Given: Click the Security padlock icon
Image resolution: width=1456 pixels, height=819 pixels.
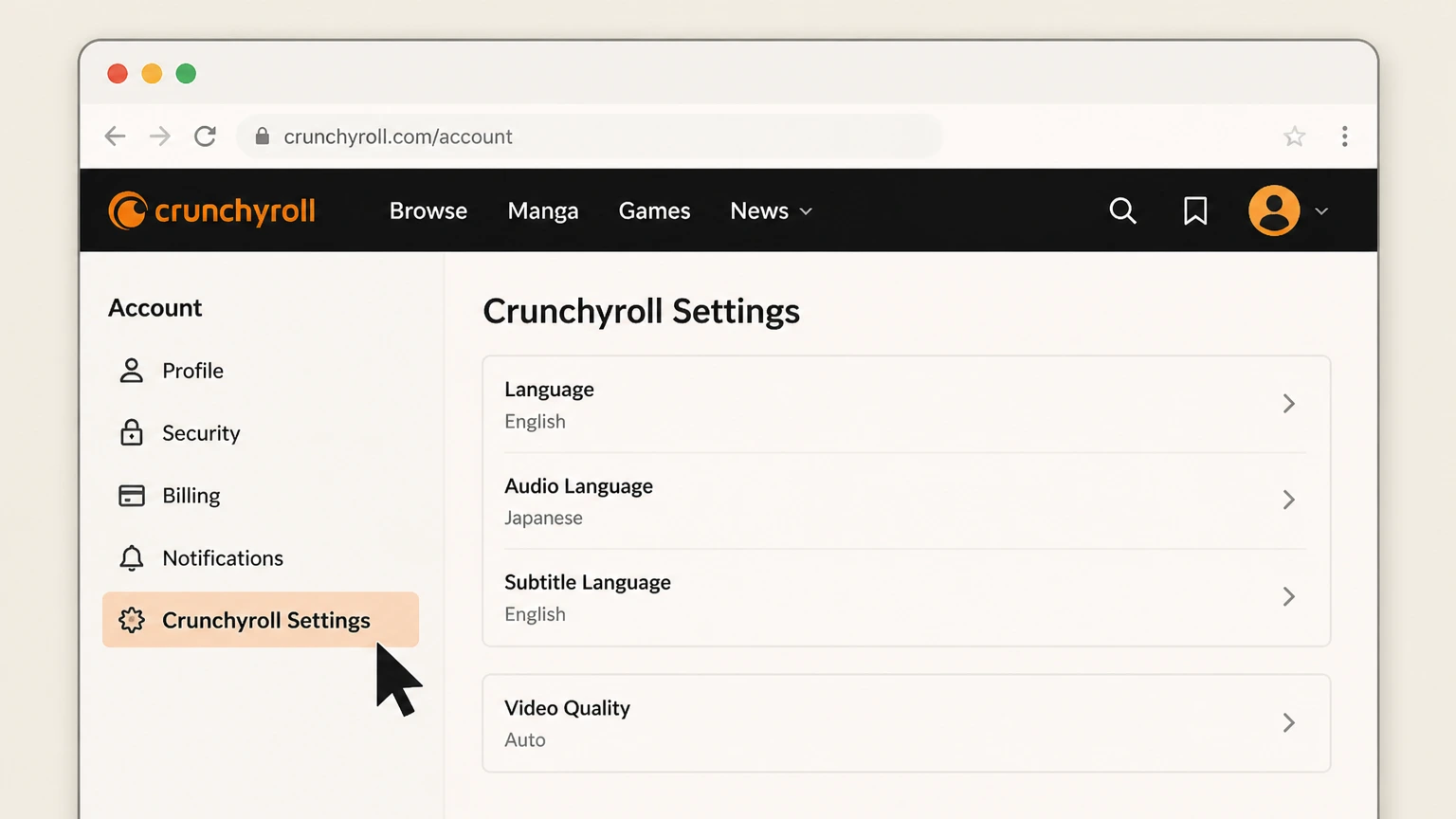Looking at the screenshot, I should 132,433.
